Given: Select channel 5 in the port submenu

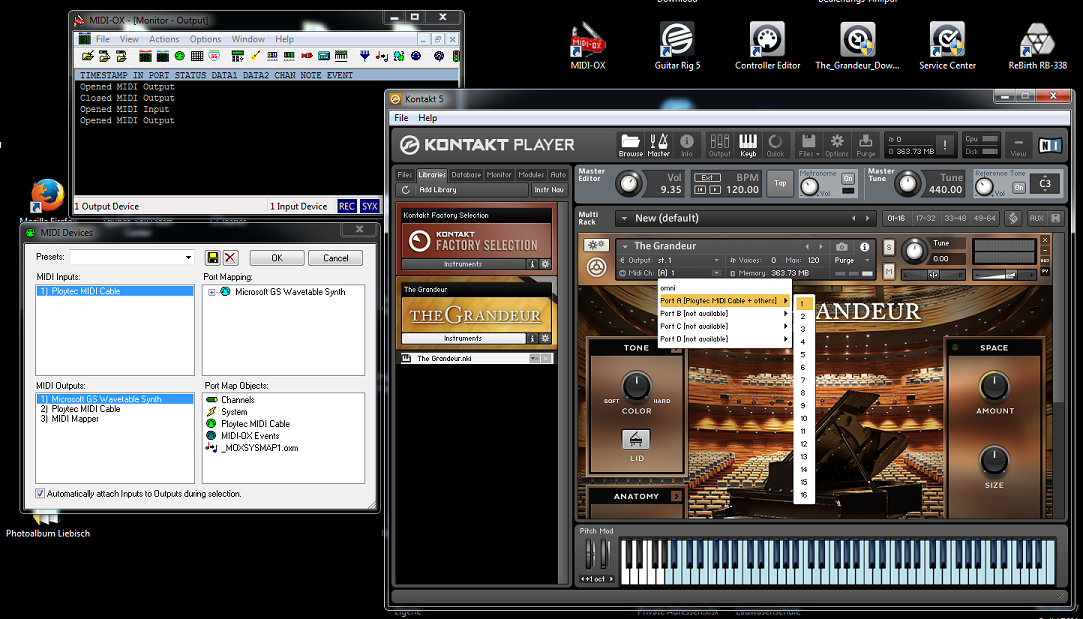Looking at the screenshot, I should pos(804,354).
